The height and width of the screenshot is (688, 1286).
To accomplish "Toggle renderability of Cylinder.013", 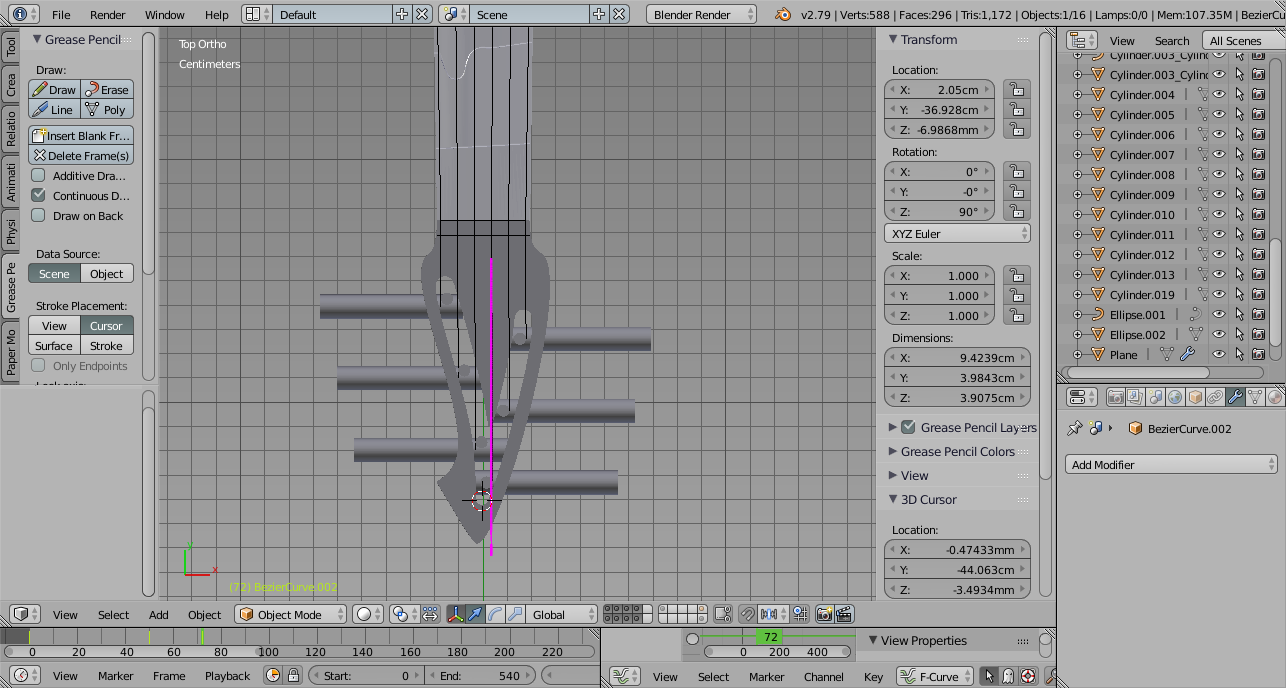I will (1258, 274).
